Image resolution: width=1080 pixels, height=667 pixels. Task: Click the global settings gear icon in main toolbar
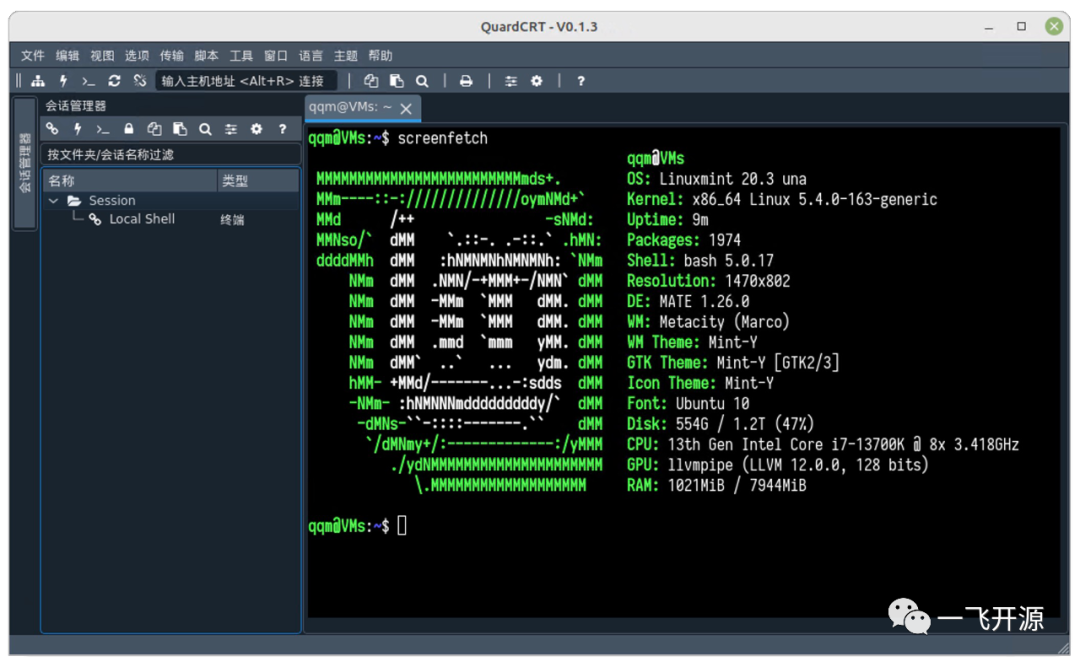pos(537,81)
